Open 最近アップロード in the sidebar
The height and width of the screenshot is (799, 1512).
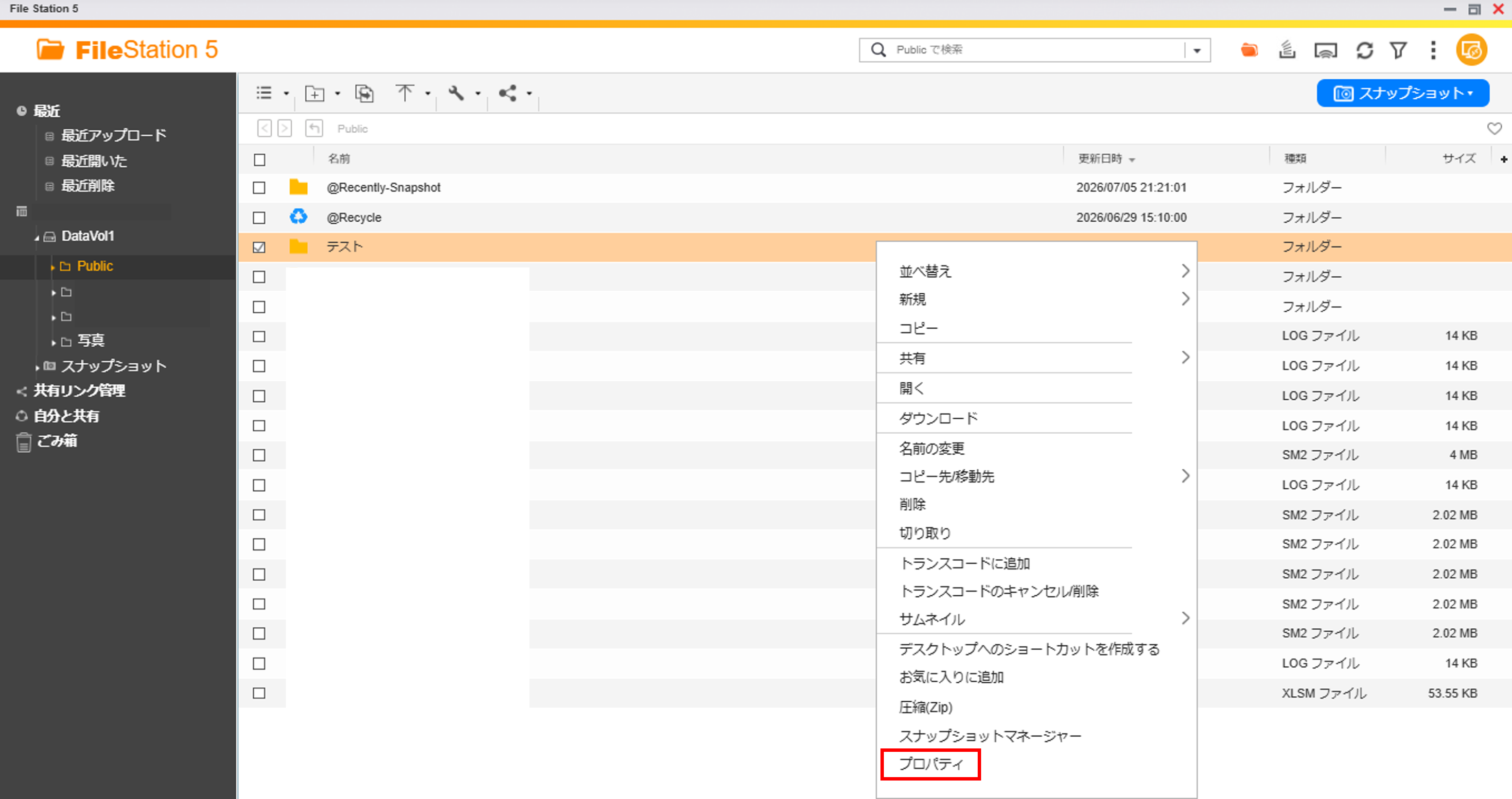(114, 136)
